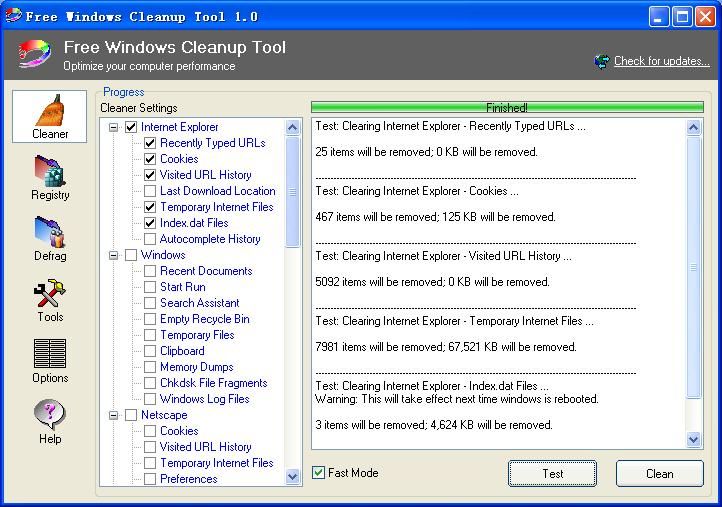The image size is (722, 507).
Task: Collapse the Windows tree node
Action: tap(114, 255)
